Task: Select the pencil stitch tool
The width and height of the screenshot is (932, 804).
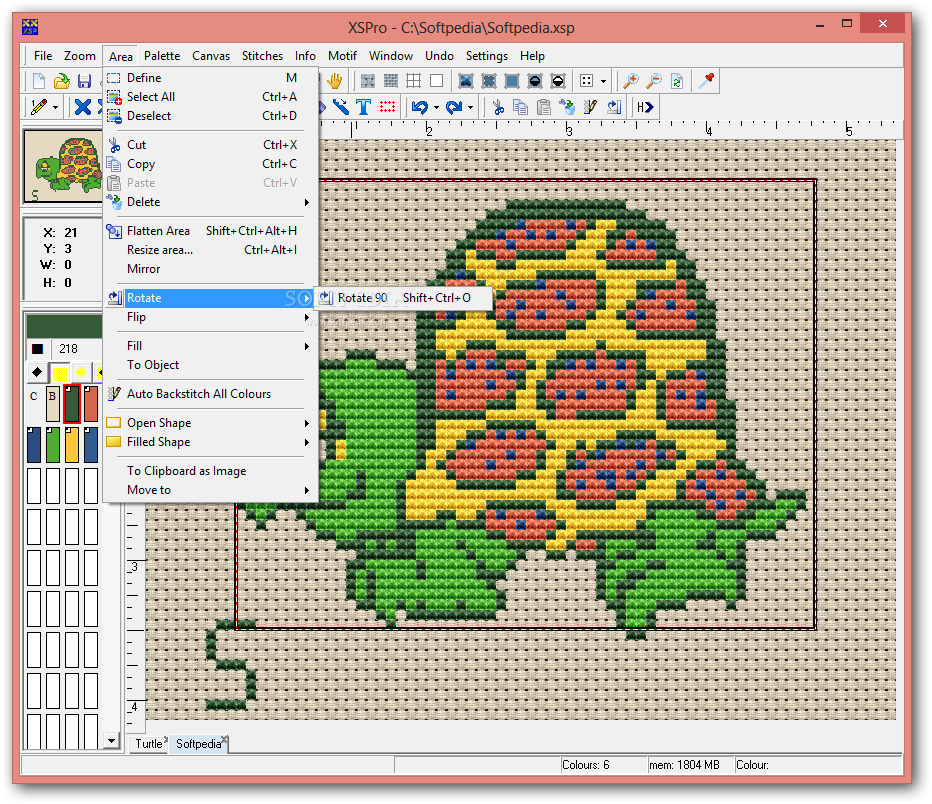Action: point(39,107)
